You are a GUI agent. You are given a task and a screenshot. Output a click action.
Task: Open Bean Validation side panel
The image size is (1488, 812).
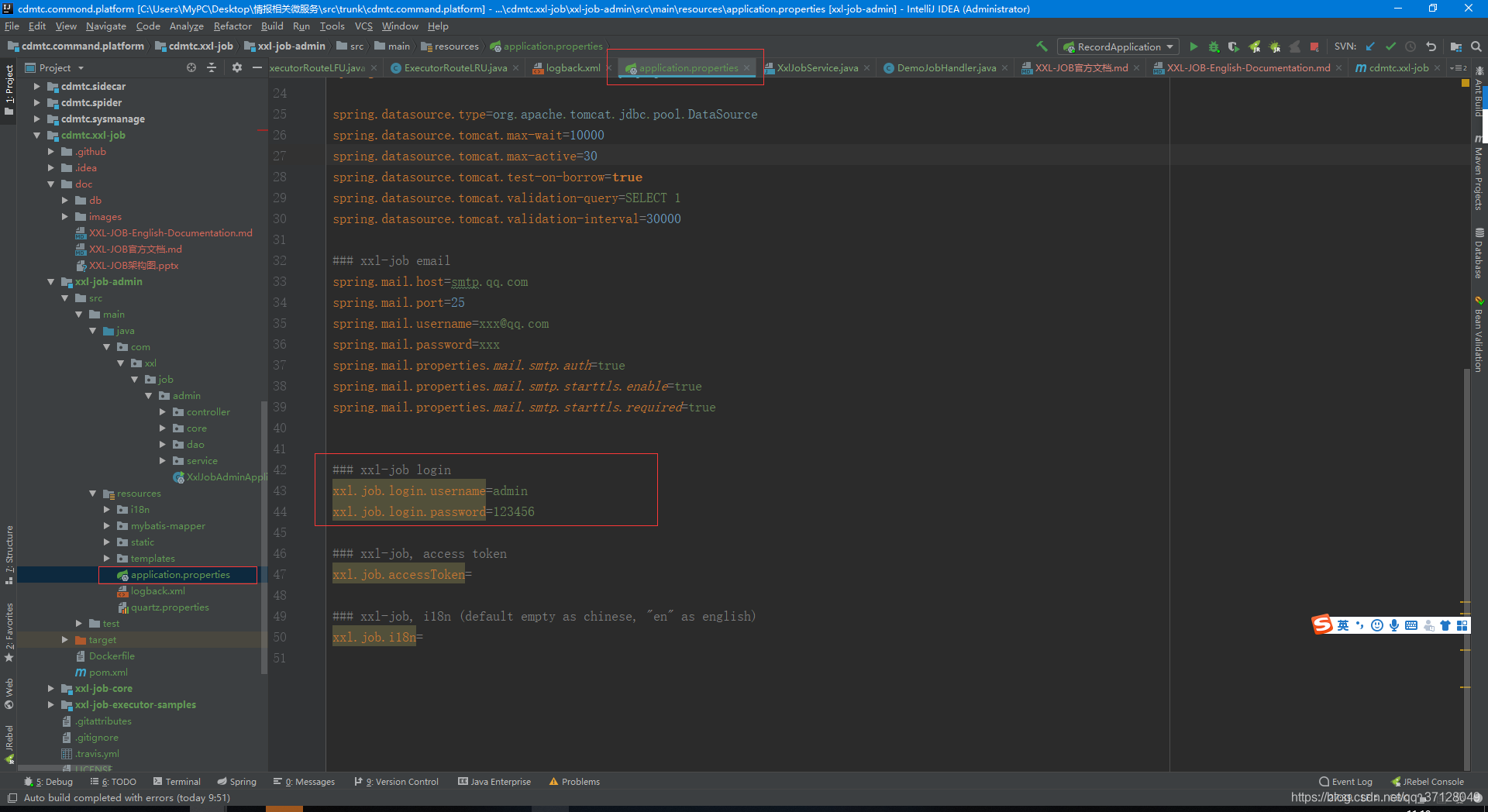pyautogui.click(x=1479, y=334)
